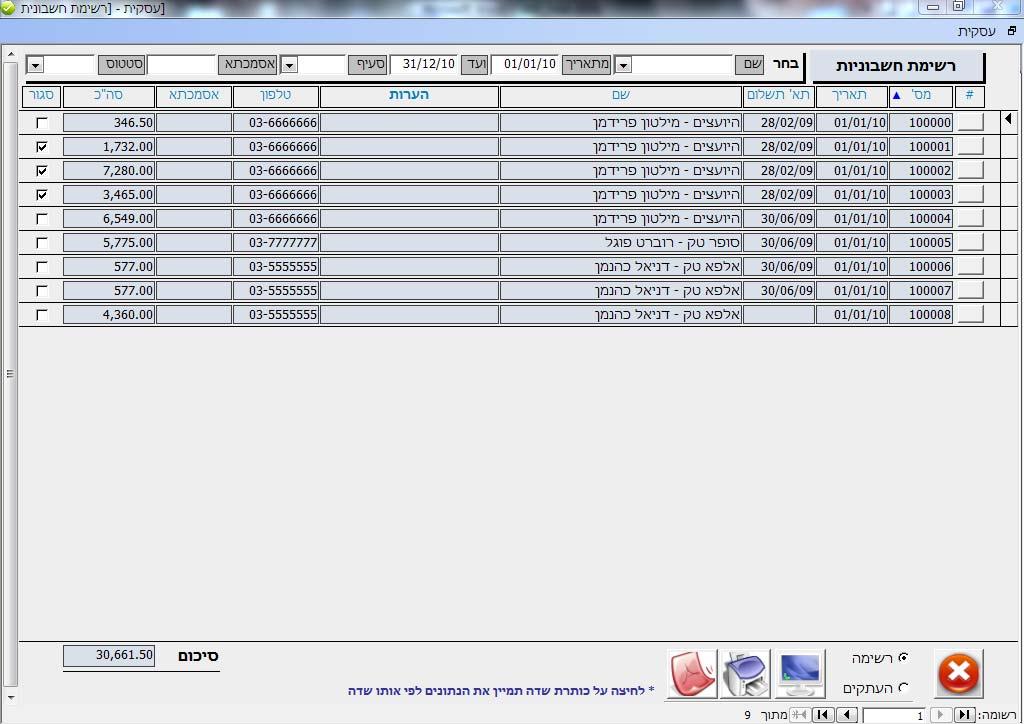Open print preview with the monitor icon
This screenshot has width=1024, height=724.
(800, 674)
